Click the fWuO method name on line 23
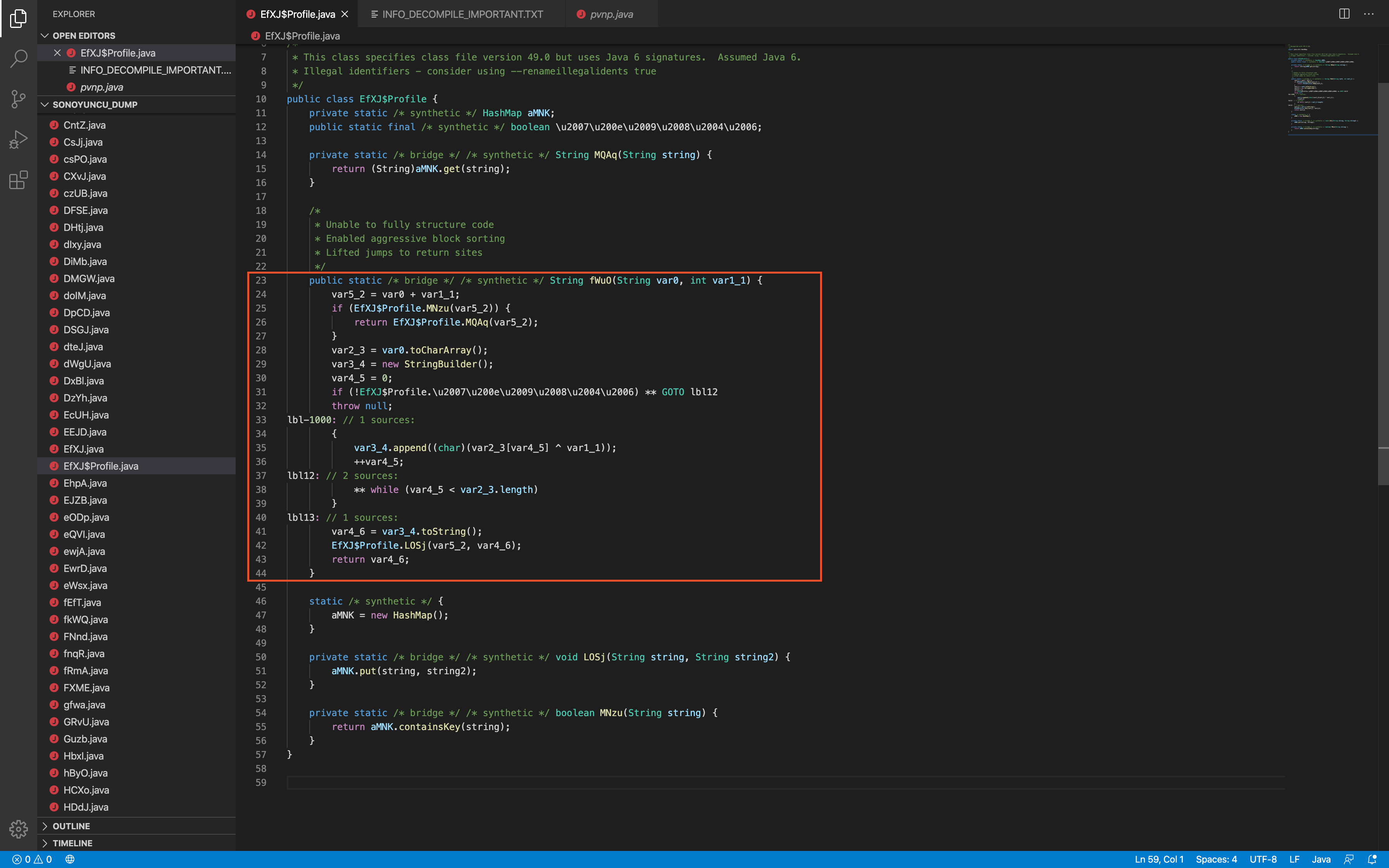Viewport: 1389px width, 868px height. tap(600, 280)
